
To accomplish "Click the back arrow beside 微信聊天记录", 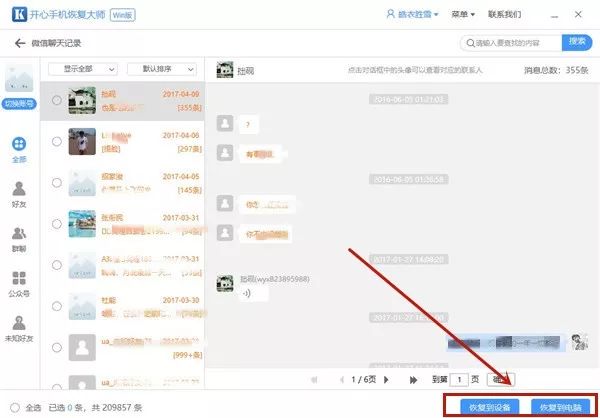I will 20,43.
